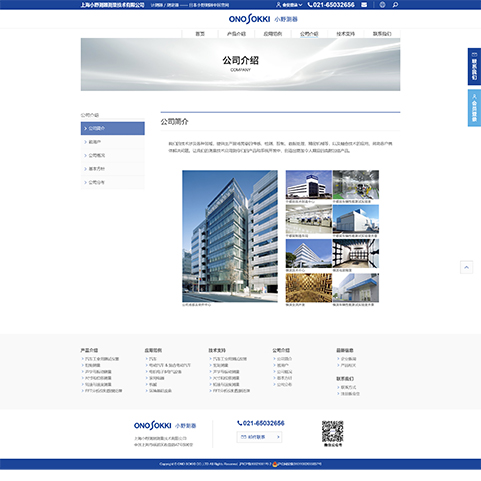Expand the member login dropdown in top bar
Screen dimensions: 481x481
[x=289, y=5]
